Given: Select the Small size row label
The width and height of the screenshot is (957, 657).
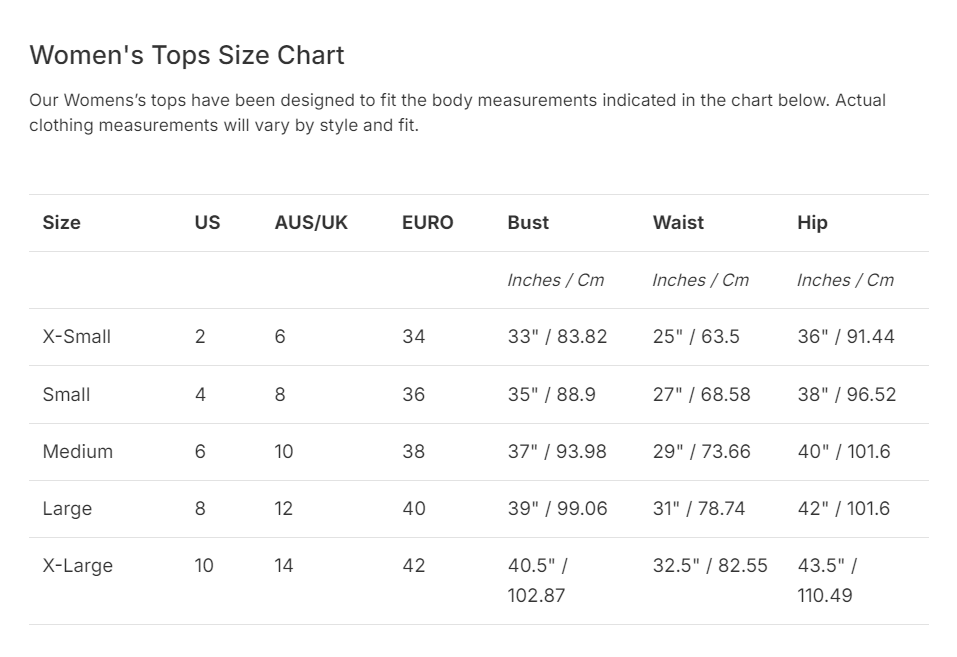Looking at the screenshot, I should pos(67,394).
